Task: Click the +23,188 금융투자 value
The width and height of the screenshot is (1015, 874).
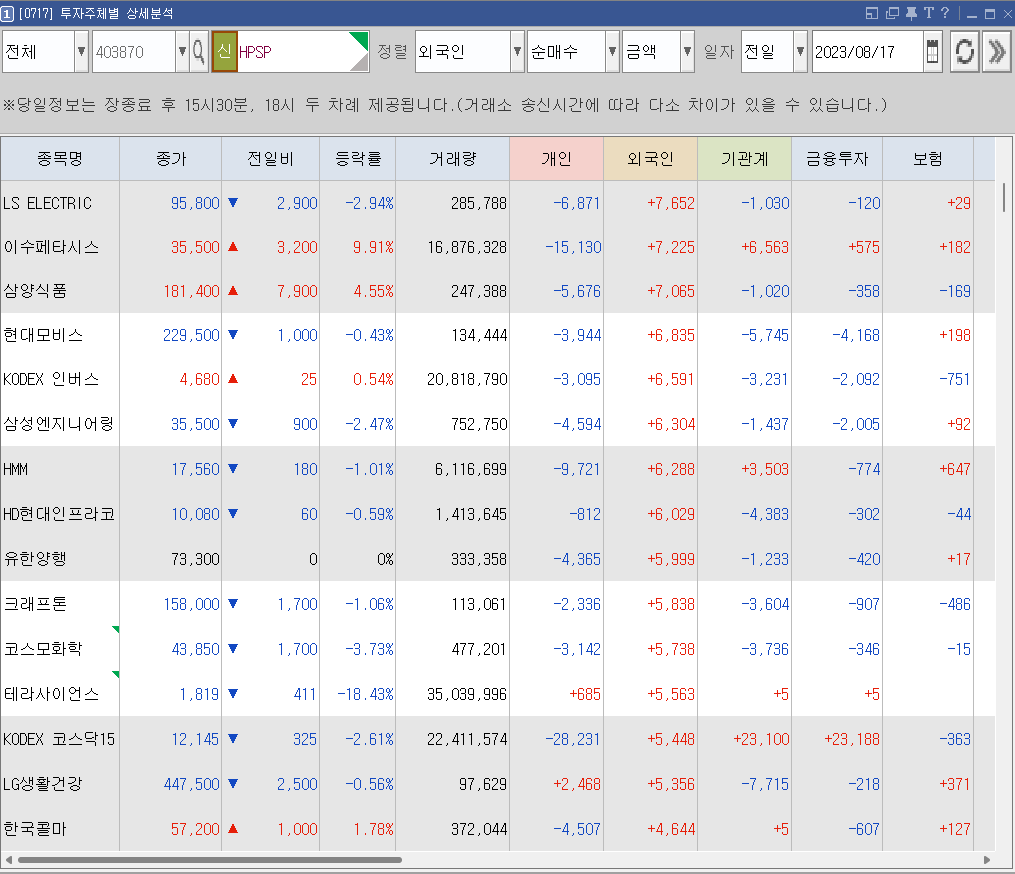Action: tap(852, 739)
